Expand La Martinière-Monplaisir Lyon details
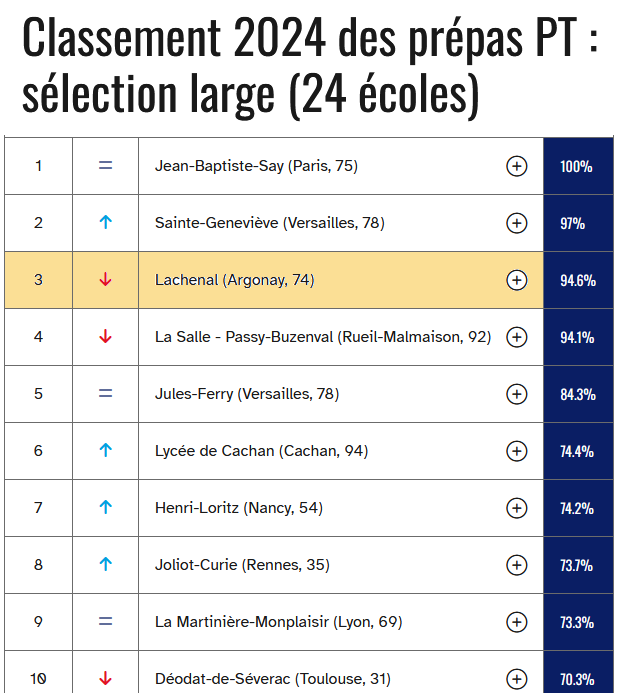 [x=516, y=622]
